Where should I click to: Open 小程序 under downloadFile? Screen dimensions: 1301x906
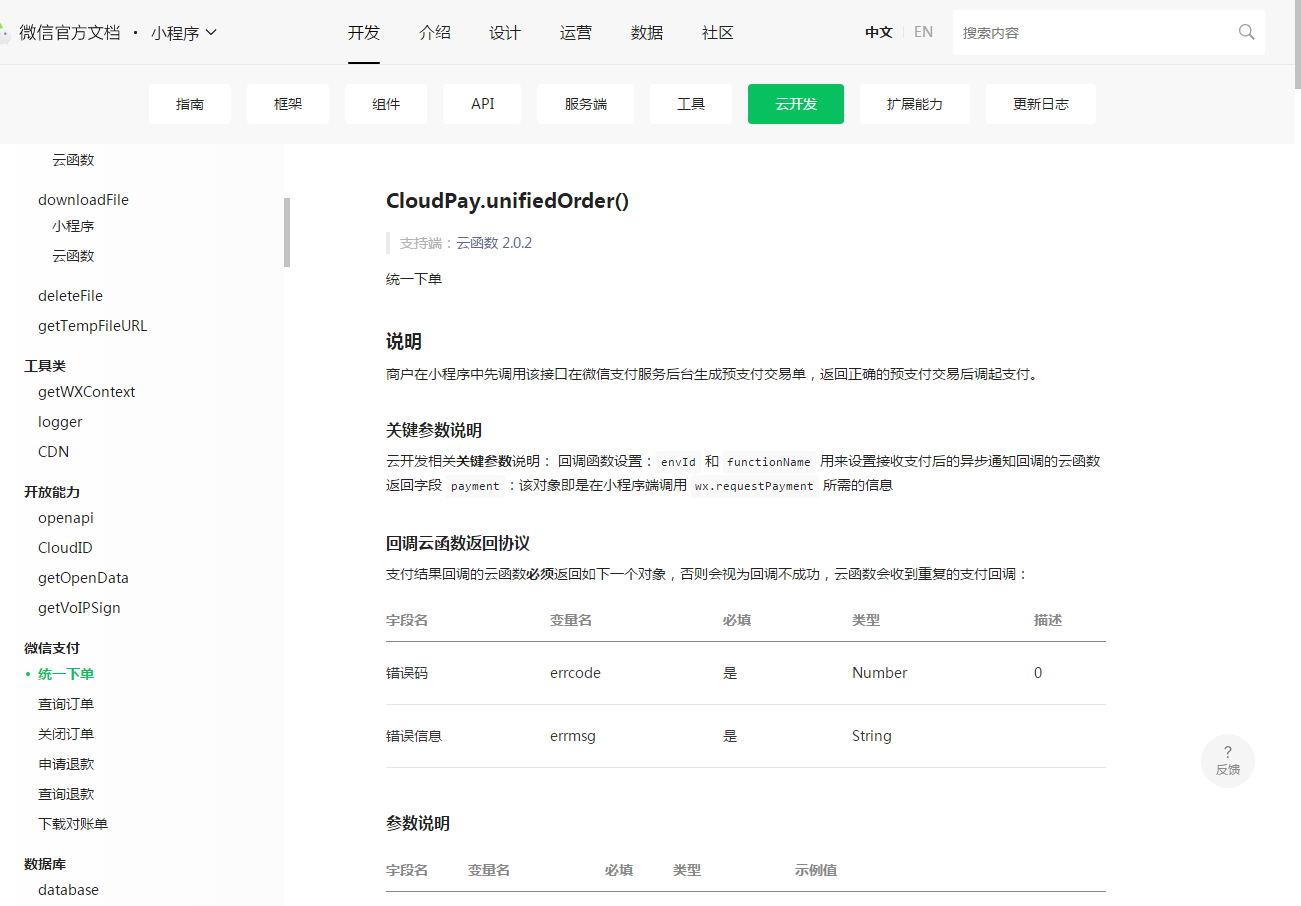click(73, 226)
